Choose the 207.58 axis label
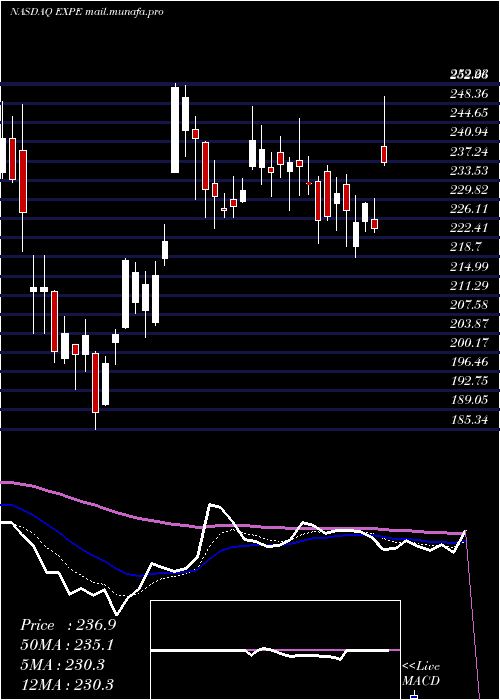 (469, 305)
